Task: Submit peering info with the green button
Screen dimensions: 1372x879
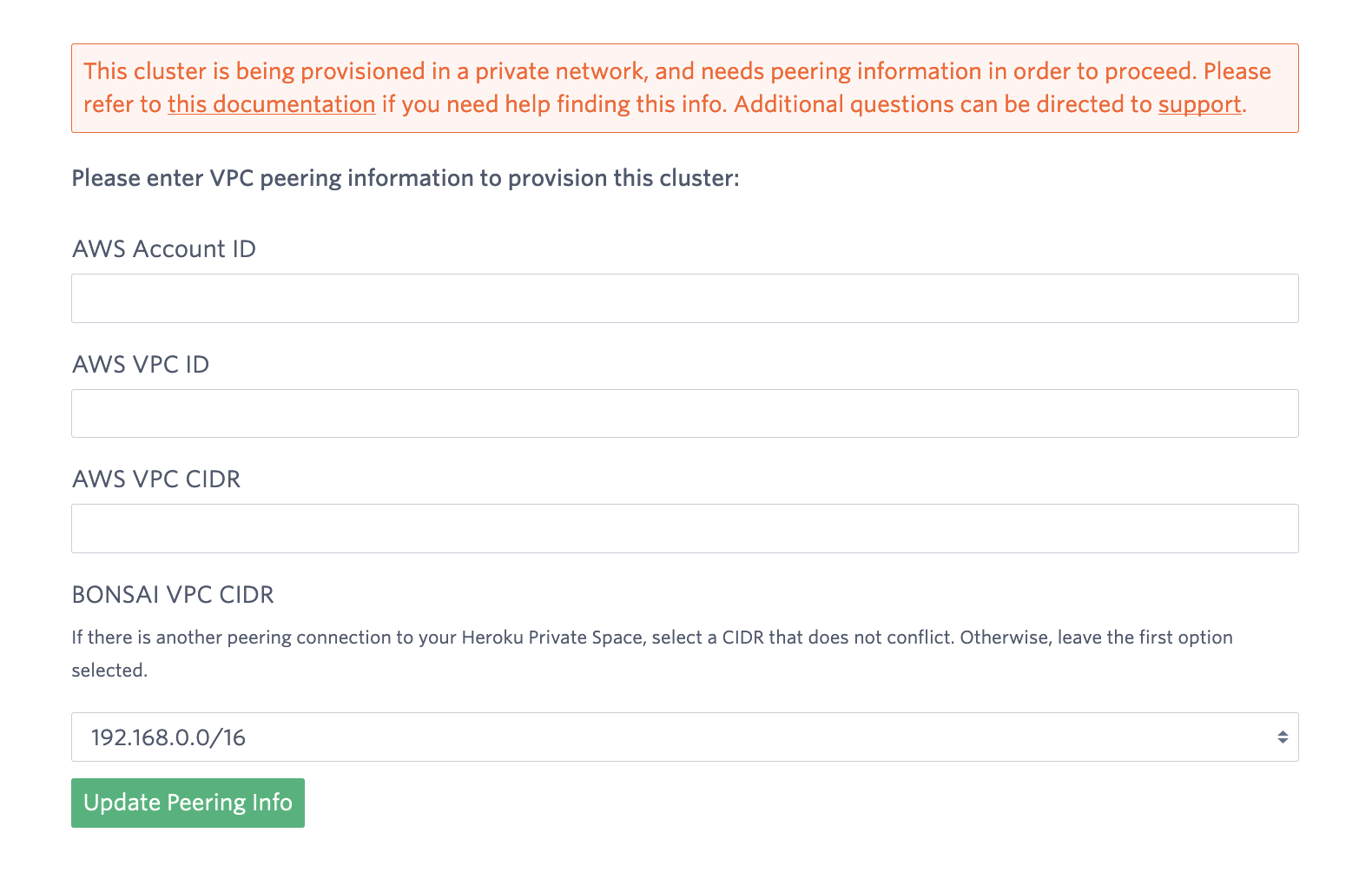Action: coord(187,803)
